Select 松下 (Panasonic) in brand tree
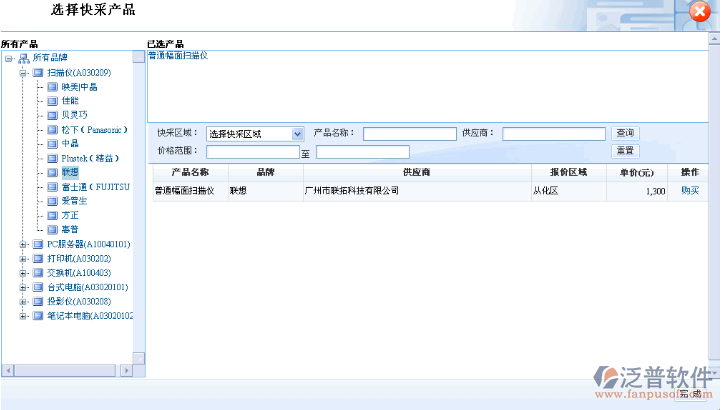723x410 pixels. (x=94, y=130)
